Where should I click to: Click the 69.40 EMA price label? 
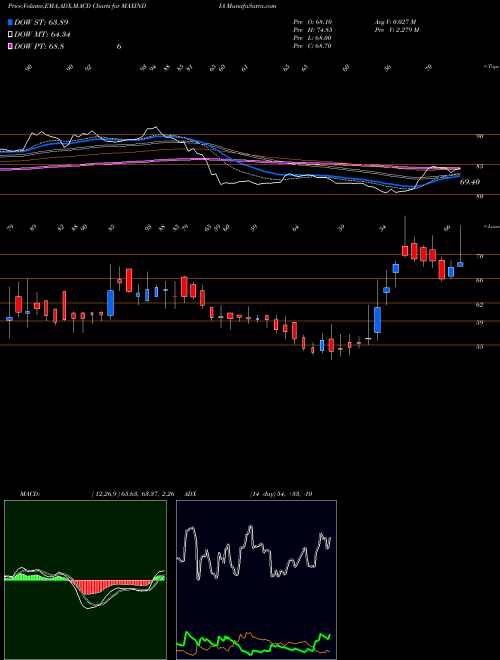470,182
